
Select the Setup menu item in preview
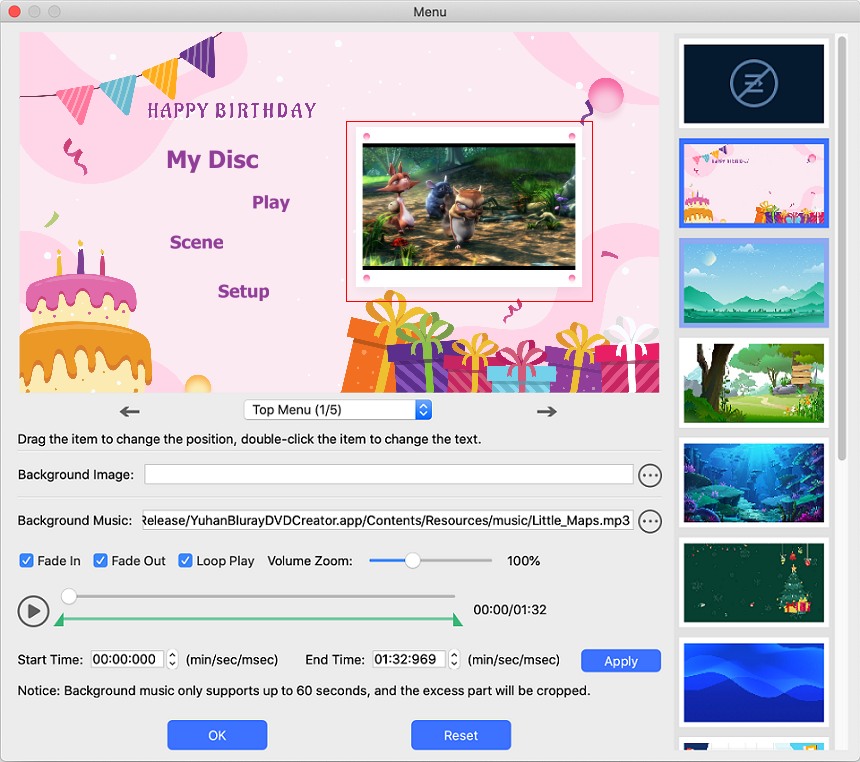click(x=244, y=291)
